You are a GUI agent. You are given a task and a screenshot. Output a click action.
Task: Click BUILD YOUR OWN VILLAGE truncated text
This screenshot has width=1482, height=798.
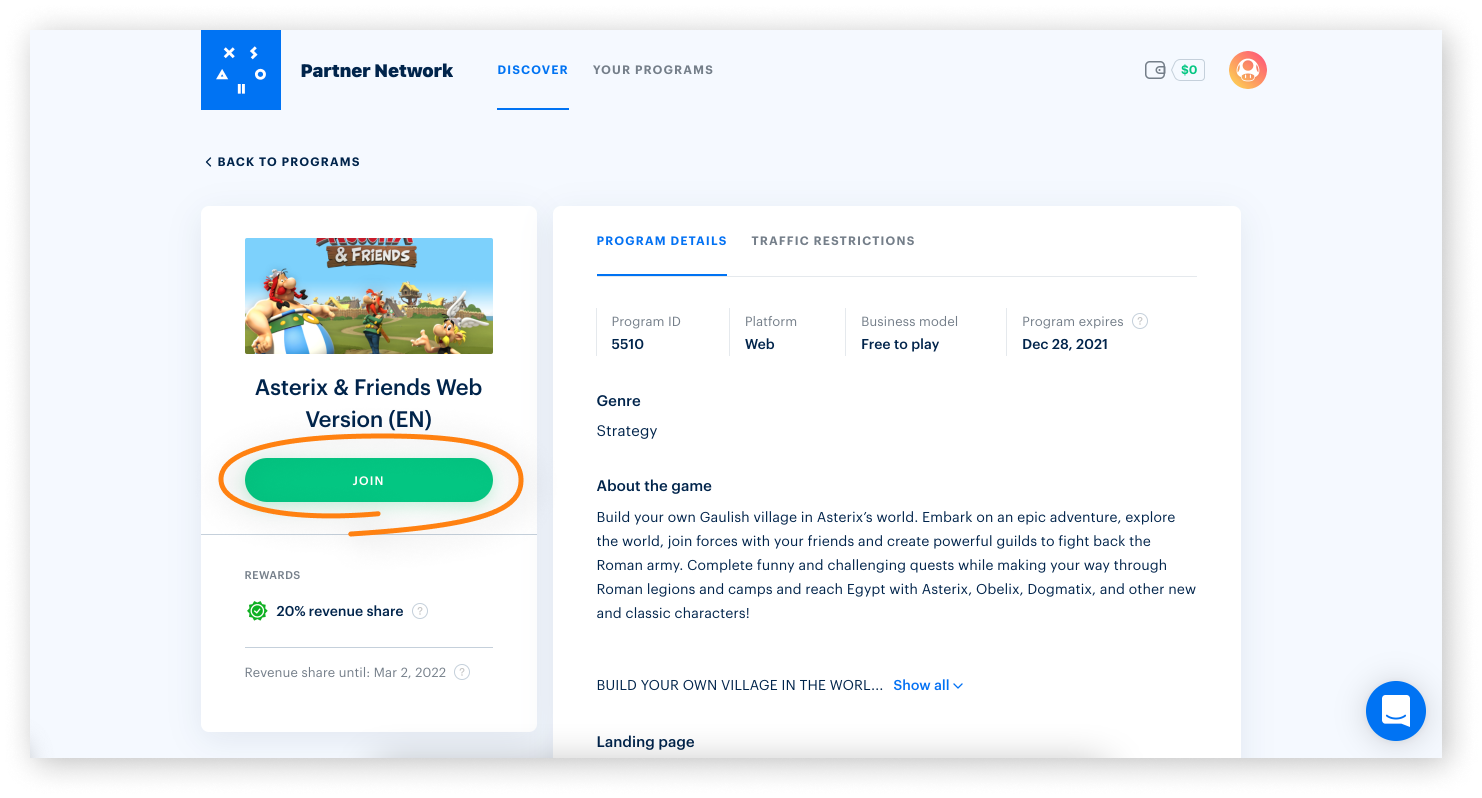pos(740,685)
